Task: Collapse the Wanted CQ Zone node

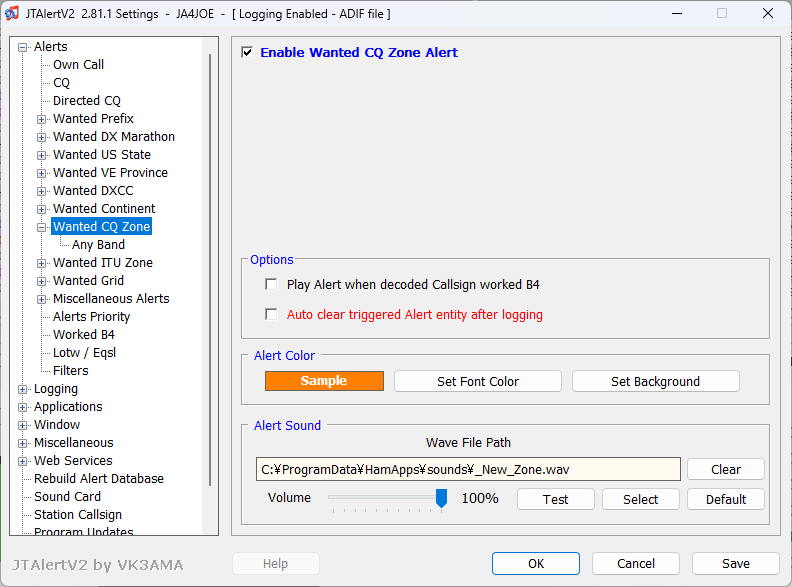Action: click(41, 227)
